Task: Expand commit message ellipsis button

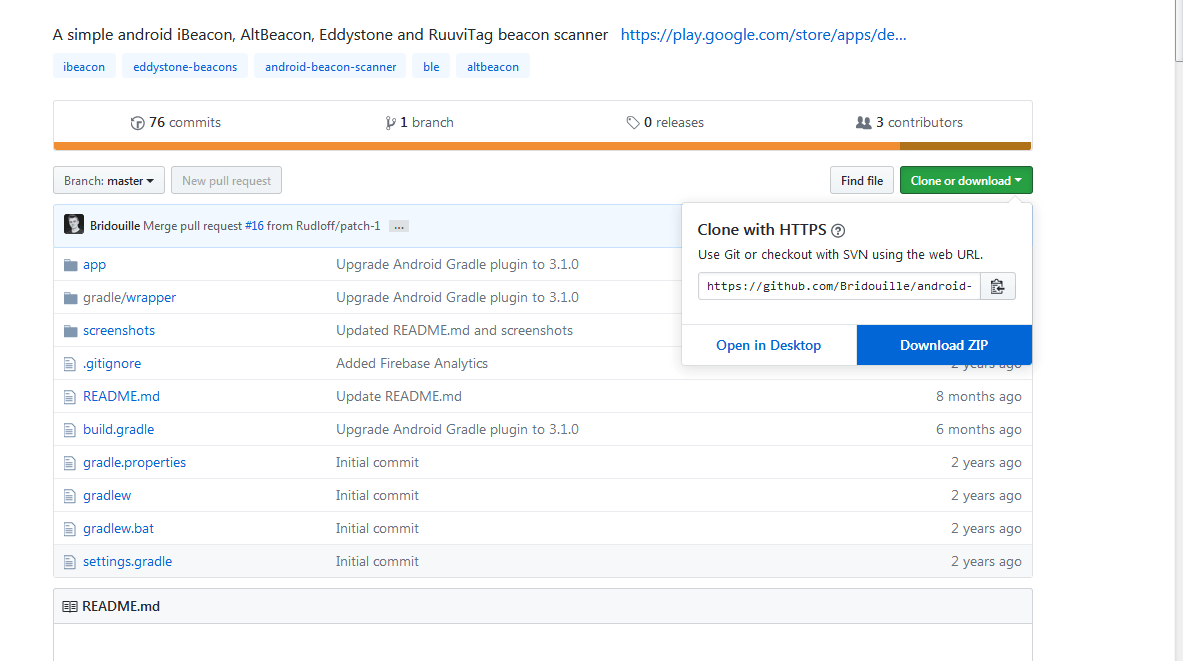Action: point(399,226)
